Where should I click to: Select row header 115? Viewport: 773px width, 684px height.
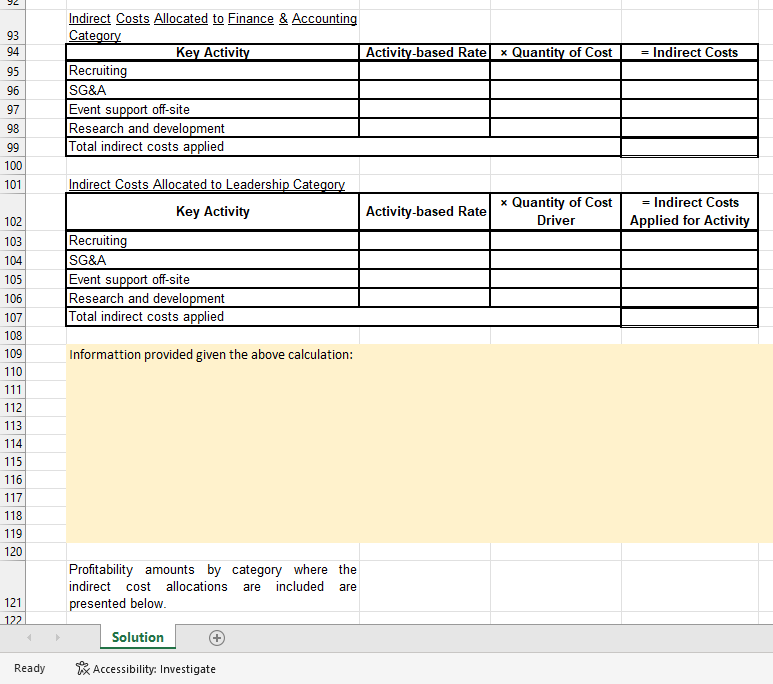click(13, 462)
